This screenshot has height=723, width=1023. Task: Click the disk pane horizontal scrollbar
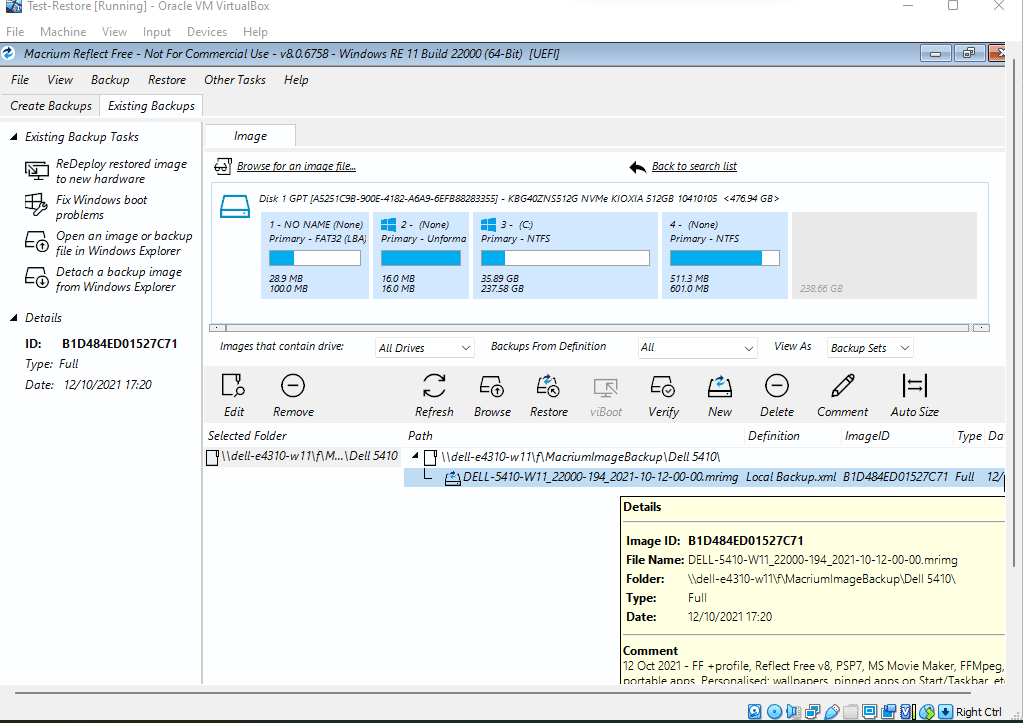pos(599,328)
